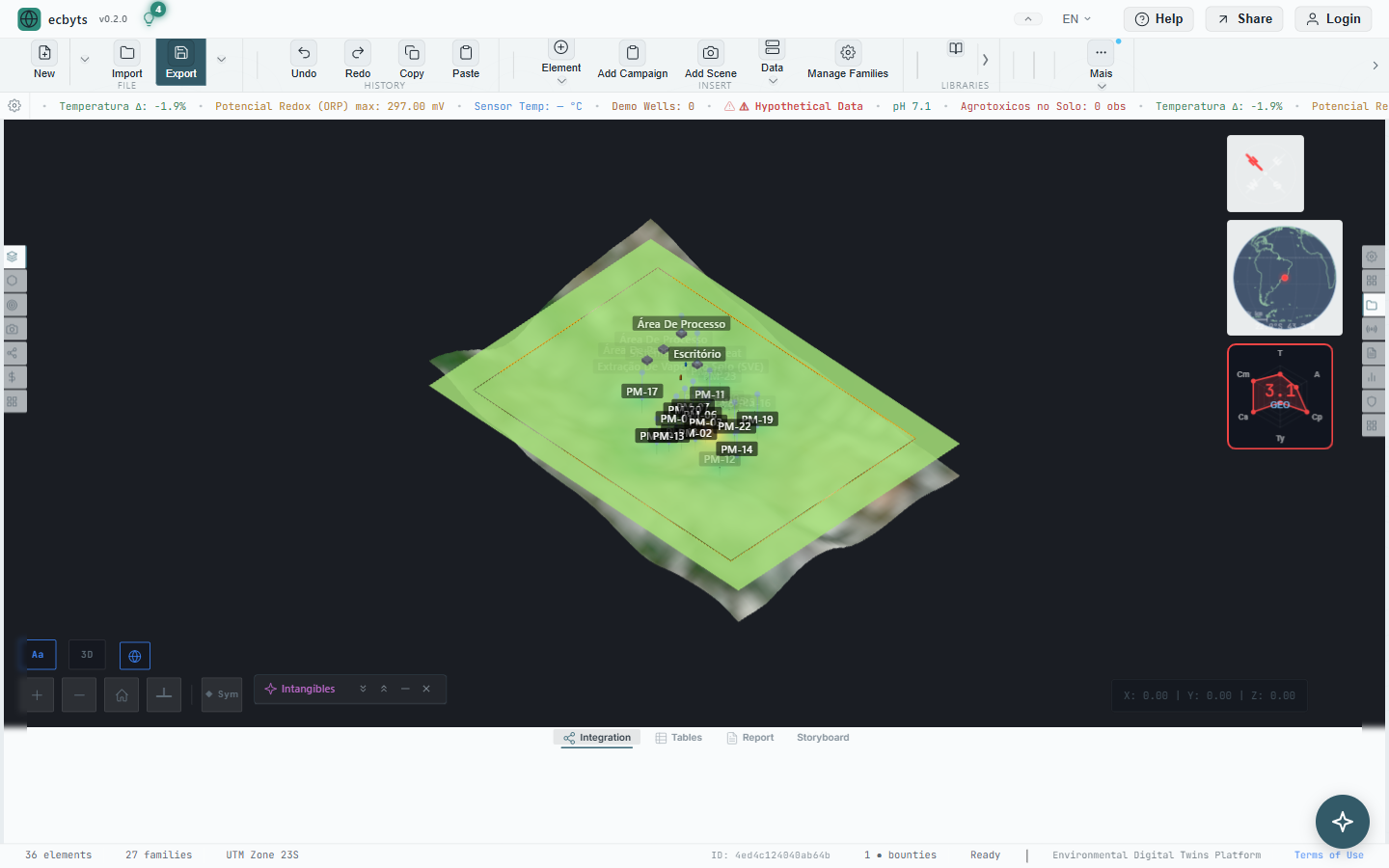This screenshot has height=868, width=1389.
Task: Expand the dropdown arrow next to Export
Action: [x=221, y=60]
